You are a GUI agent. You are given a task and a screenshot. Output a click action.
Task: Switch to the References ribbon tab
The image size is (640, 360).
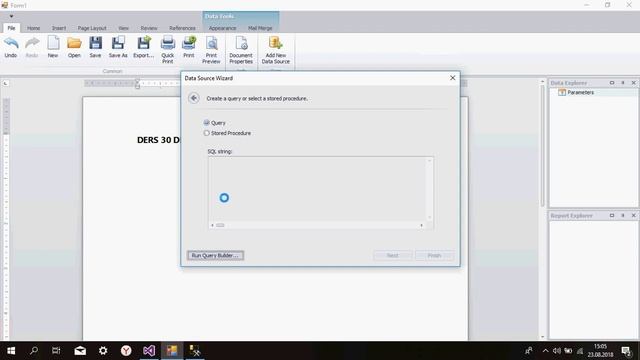click(x=182, y=28)
